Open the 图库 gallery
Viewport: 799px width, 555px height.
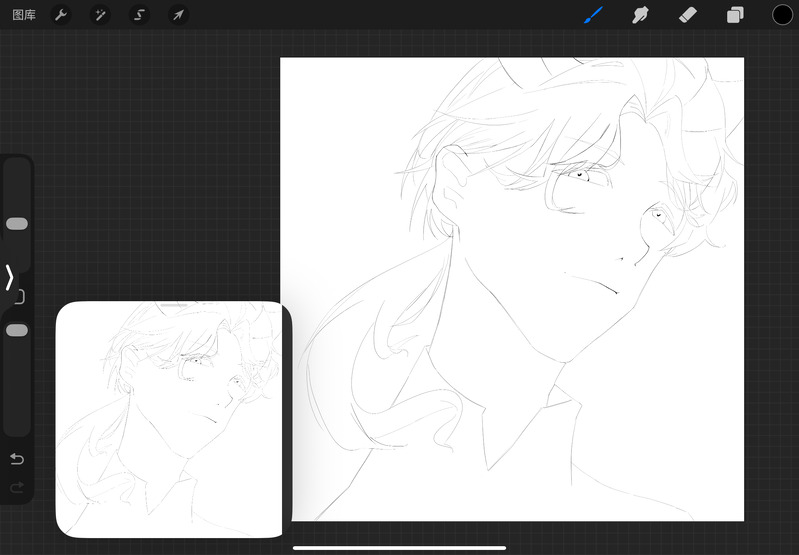click(24, 15)
